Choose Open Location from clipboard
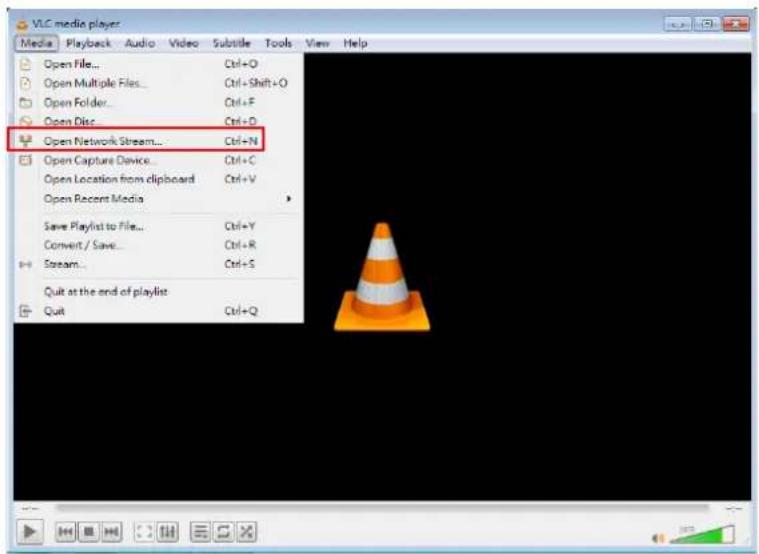 (x=159, y=179)
